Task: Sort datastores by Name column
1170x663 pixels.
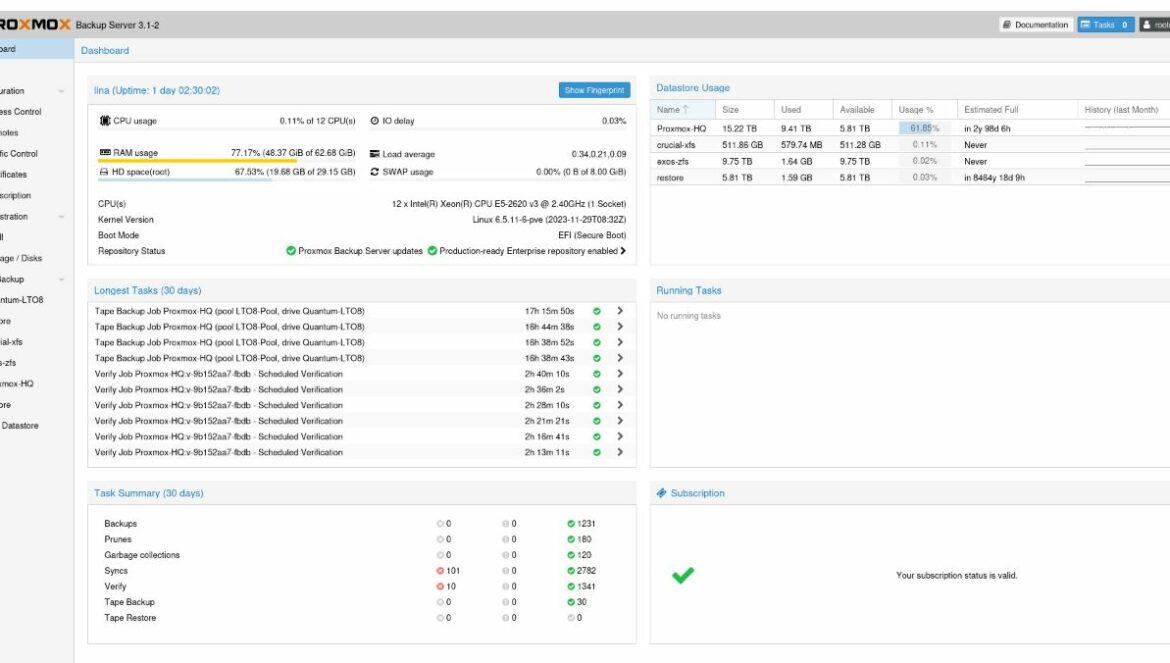Action: pyautogui.click(x=682, y=110)
